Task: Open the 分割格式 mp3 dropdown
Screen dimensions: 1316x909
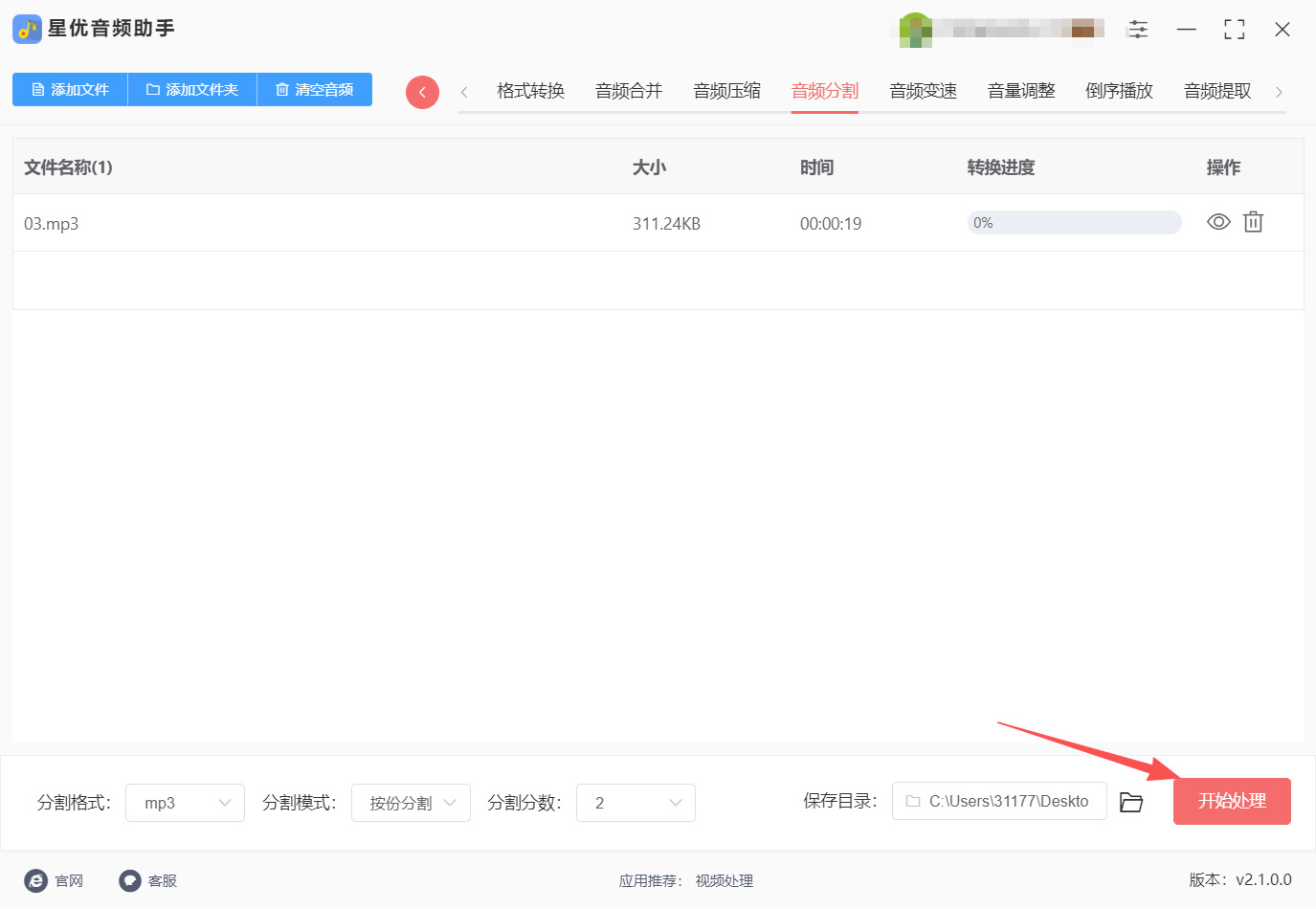Action: (185, 802)
